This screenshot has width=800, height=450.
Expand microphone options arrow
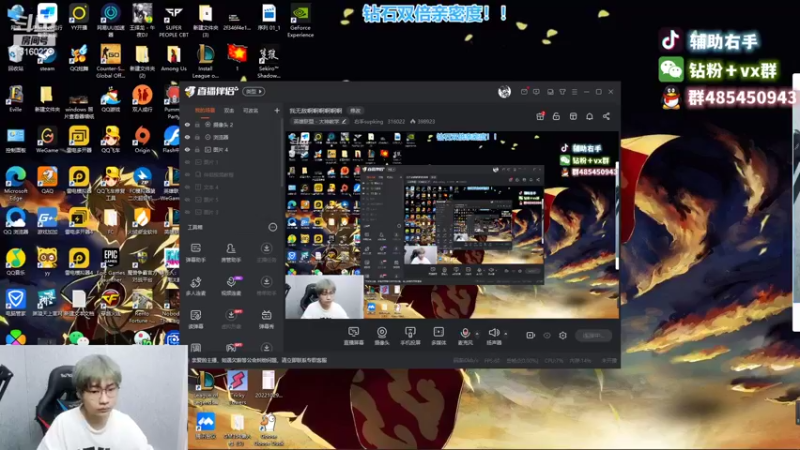pos(477,334)
